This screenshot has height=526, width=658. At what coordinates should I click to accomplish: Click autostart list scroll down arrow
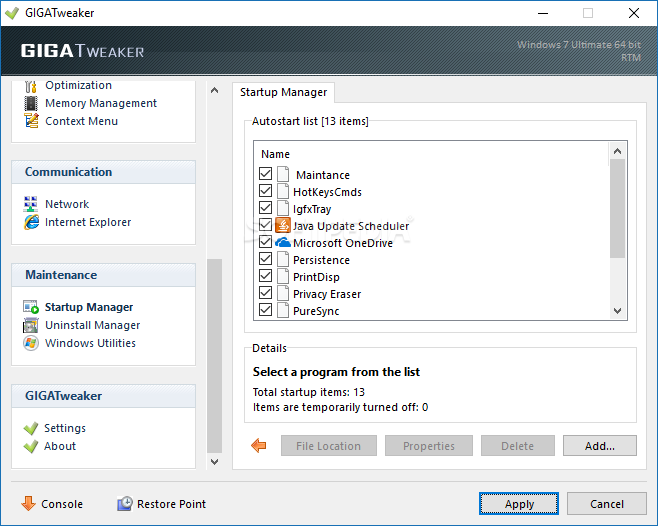pos(617,311)
